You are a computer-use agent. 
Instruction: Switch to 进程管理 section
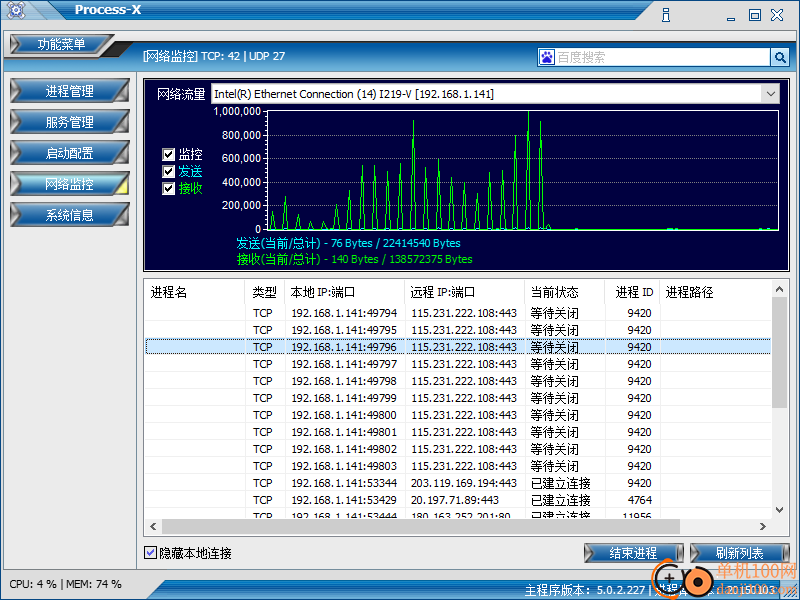click(69, 91)
